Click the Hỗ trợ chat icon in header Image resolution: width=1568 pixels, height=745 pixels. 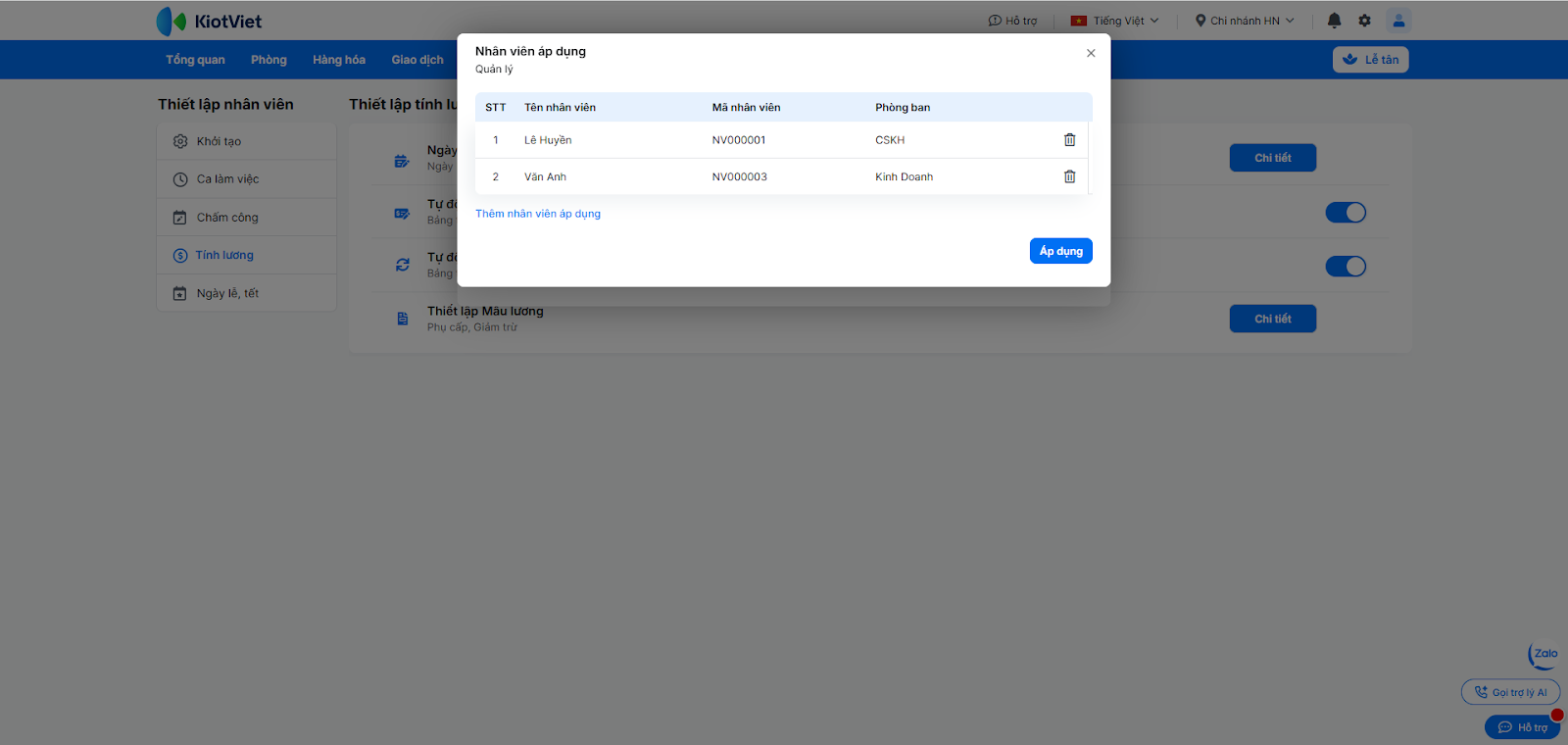pos(995,21)
